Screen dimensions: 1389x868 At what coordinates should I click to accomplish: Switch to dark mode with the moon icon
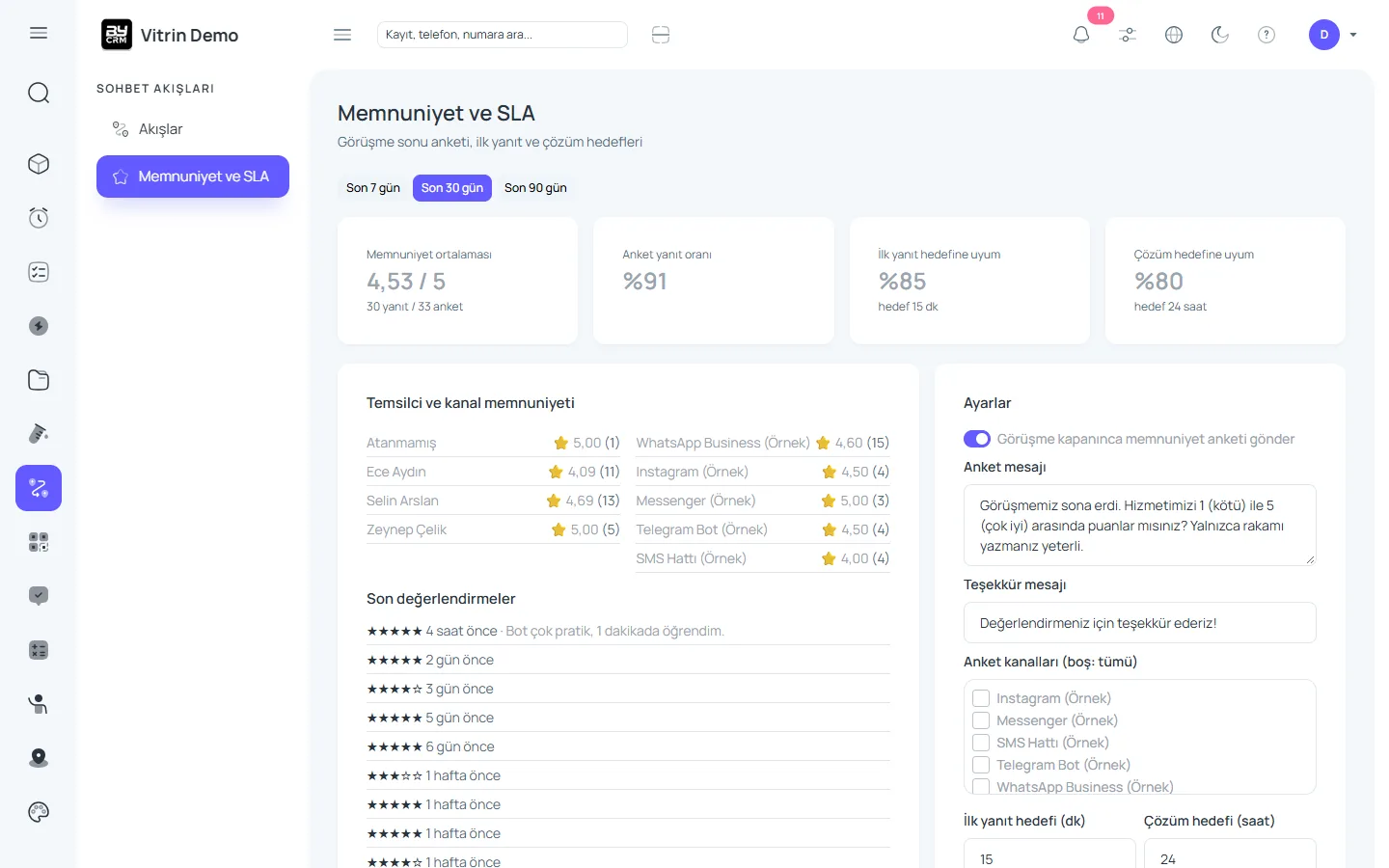(1220, 35)
